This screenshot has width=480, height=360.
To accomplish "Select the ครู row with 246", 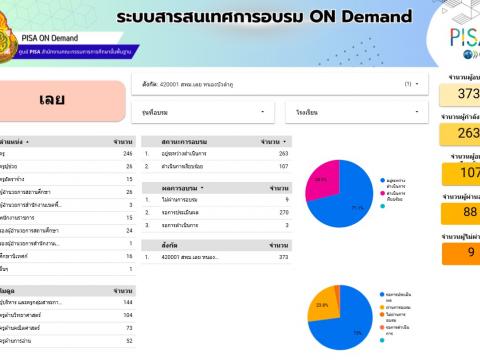I will click(67, 154).
